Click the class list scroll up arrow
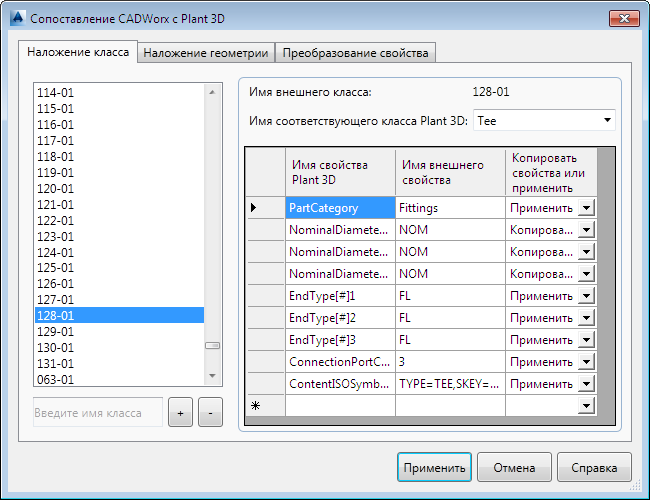Viewport: 650px width, 500px height. tap(212, 92)
